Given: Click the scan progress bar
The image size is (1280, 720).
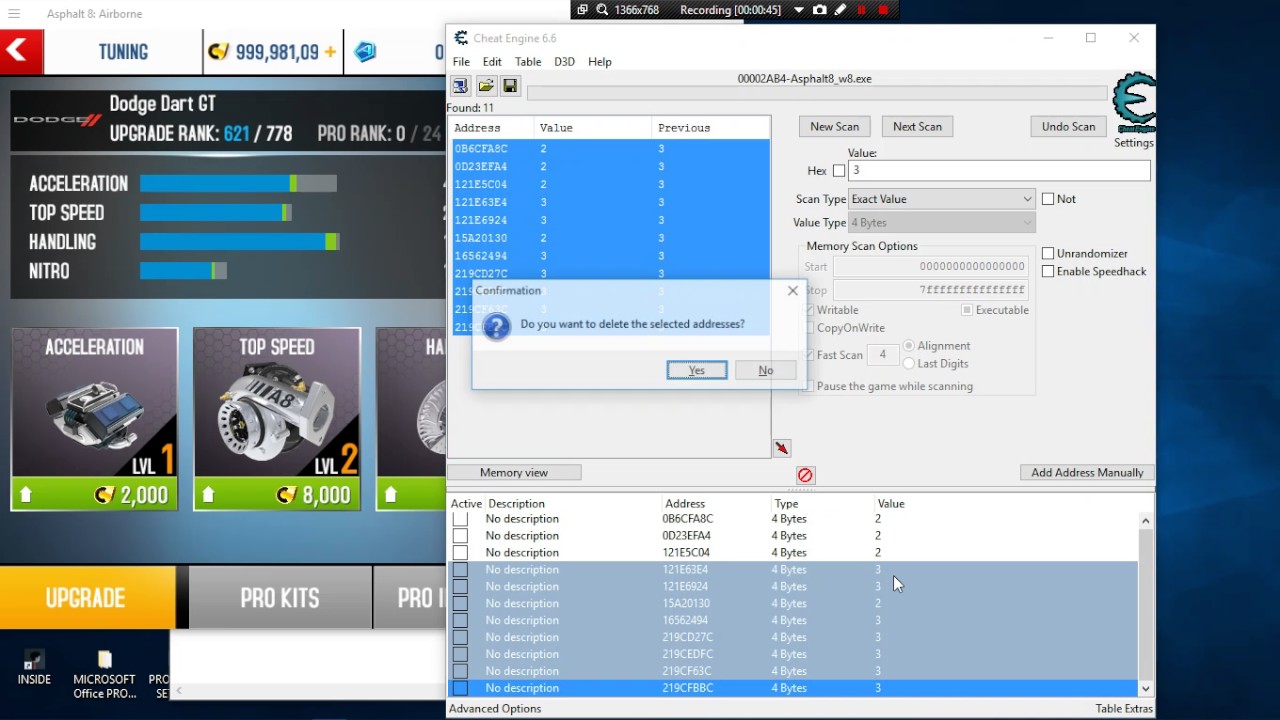Looking at the screenshot, I should 818,93.
